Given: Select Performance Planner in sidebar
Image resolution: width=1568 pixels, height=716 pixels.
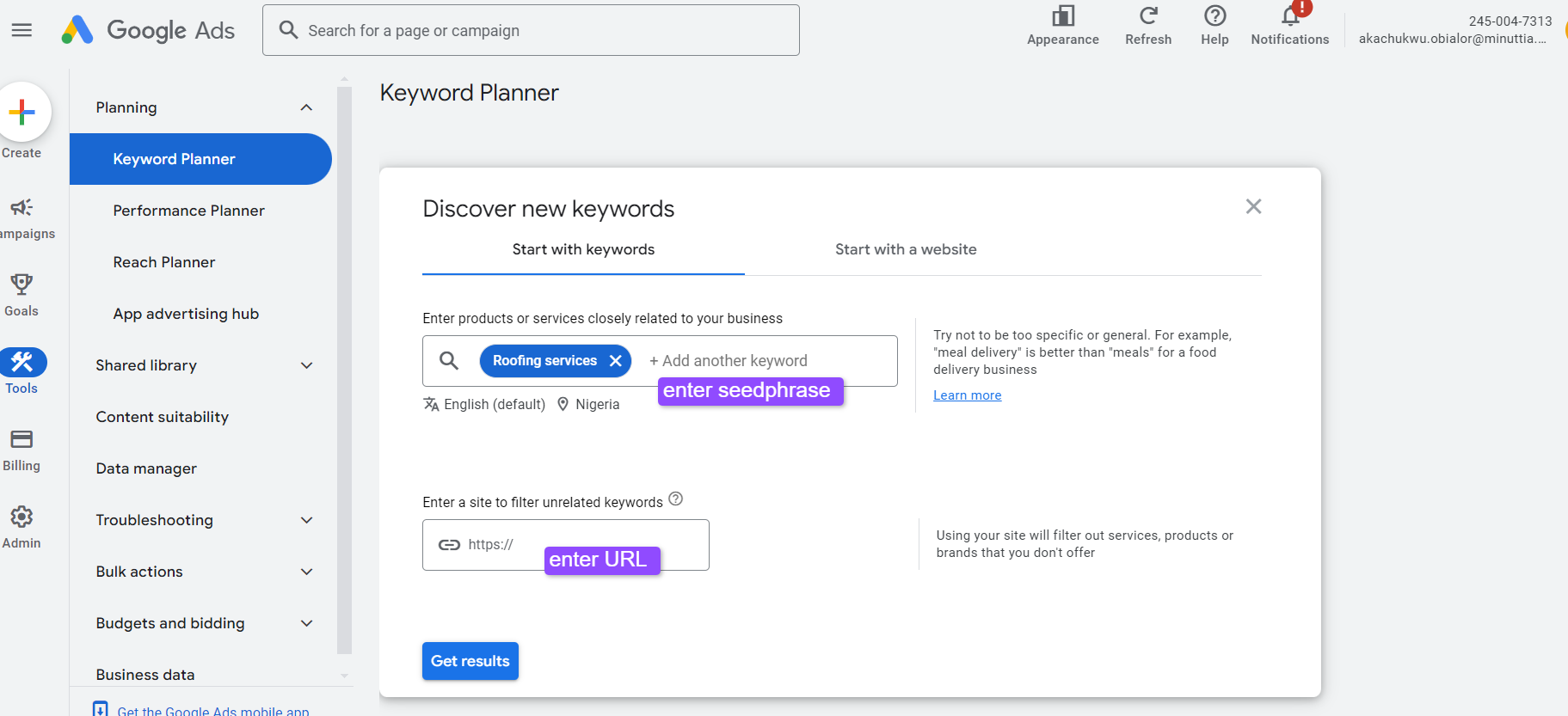Looking at the screenshot, I should pos(188,211).
